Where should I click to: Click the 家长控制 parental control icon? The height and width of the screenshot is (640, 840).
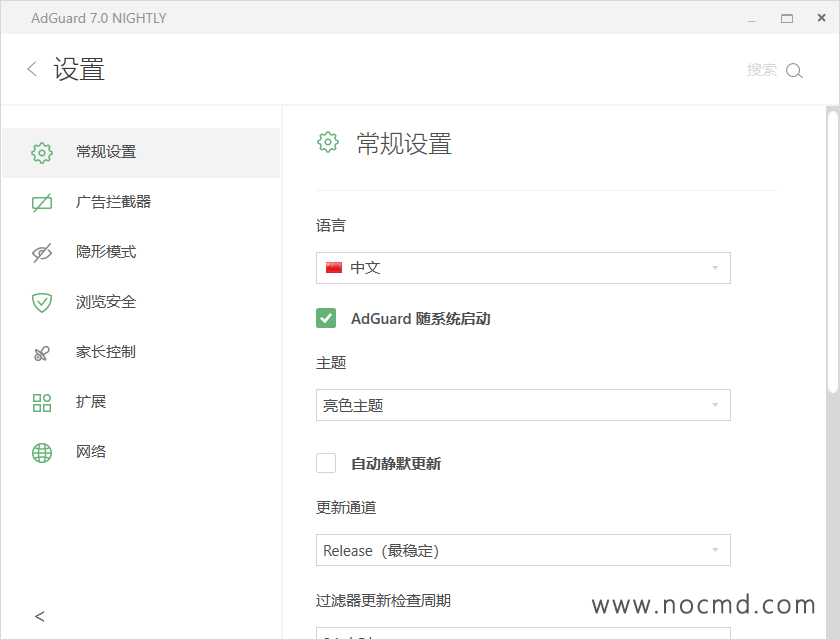[42, 353]
